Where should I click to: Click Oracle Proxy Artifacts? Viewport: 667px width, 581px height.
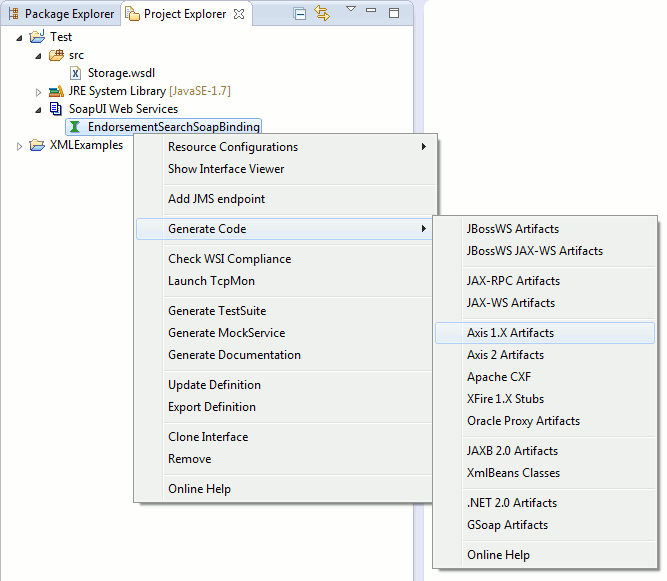[x=523, y=421]
